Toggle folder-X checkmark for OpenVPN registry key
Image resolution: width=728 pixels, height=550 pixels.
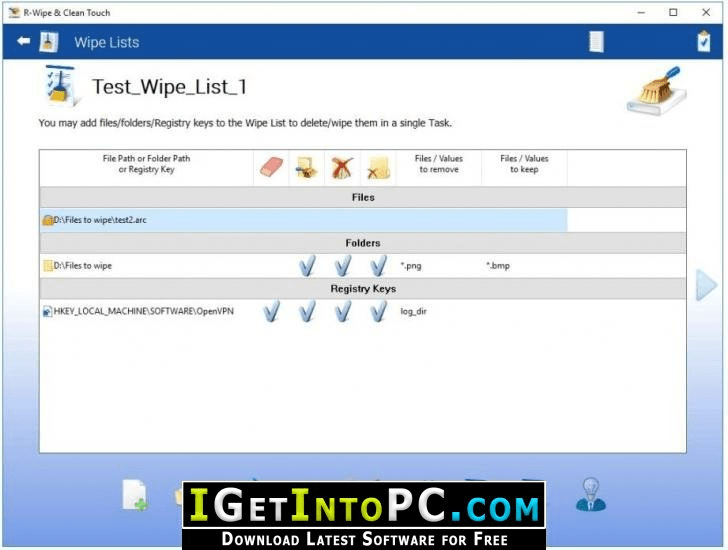point(378,311)
